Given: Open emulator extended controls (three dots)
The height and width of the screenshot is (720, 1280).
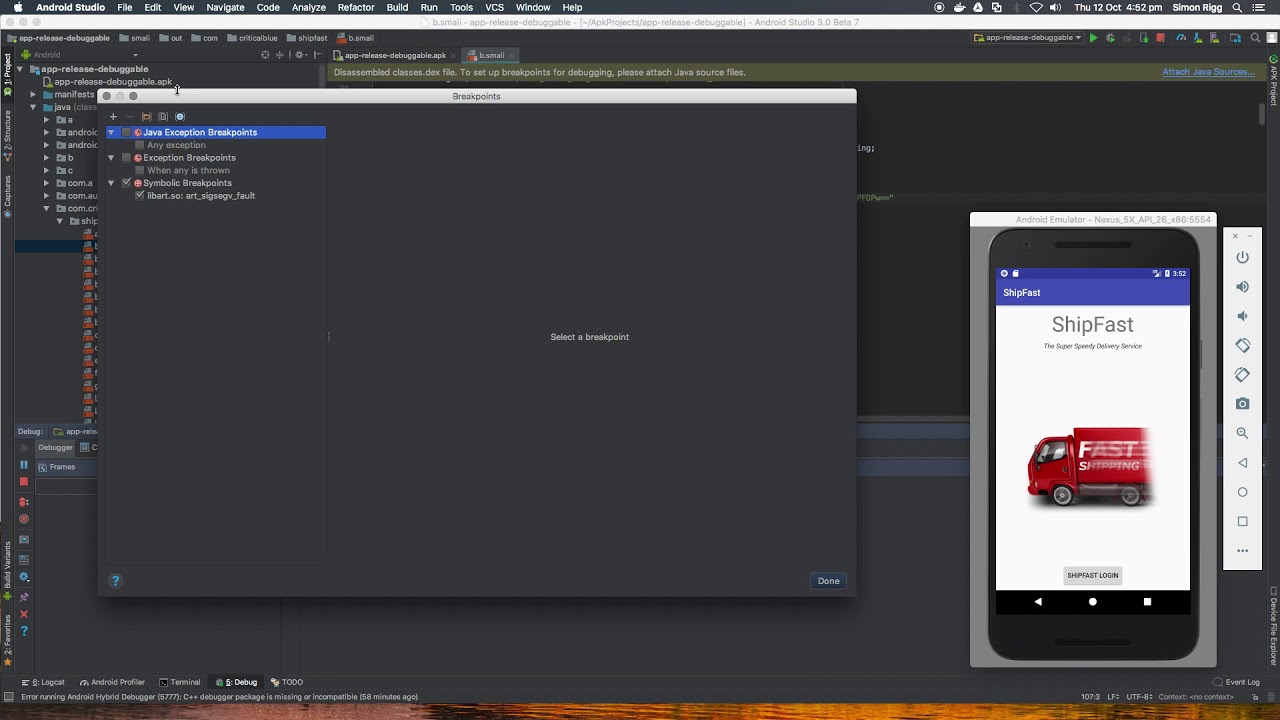Looking at the screenshot, I should pos(1242,551).
